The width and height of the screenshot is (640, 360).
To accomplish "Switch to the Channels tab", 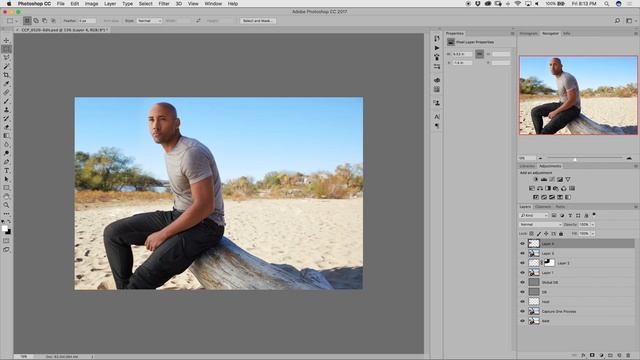I will 543,207.
